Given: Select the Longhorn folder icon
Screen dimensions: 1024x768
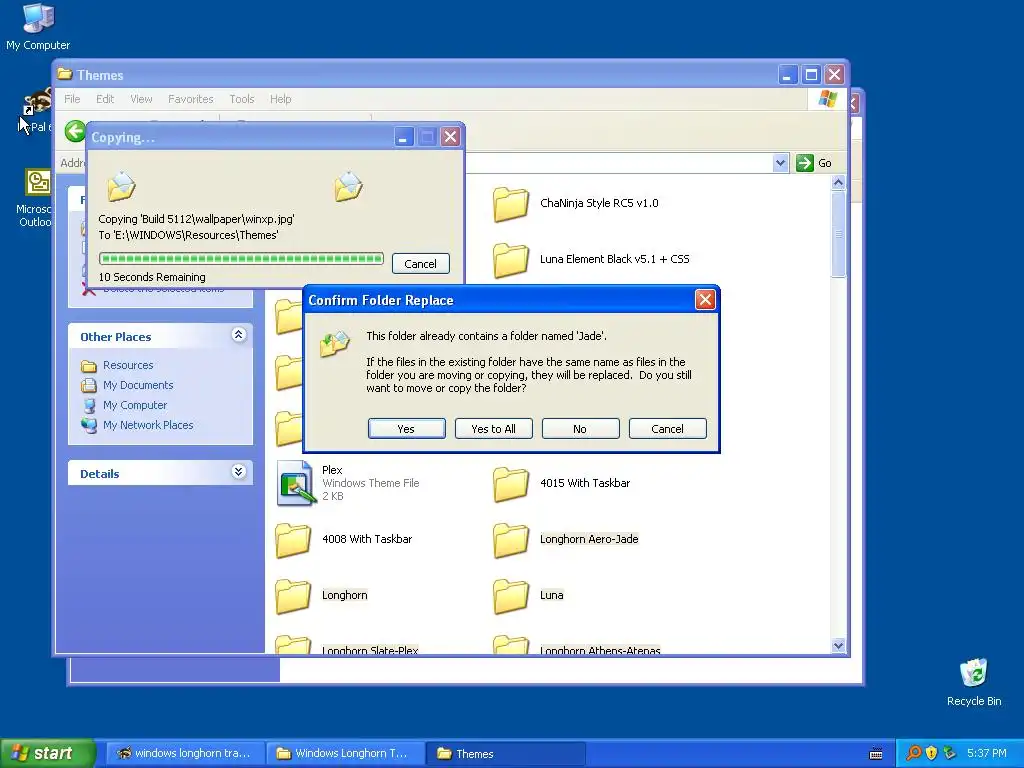Looking at the screenshot, I should click(293, 596).
